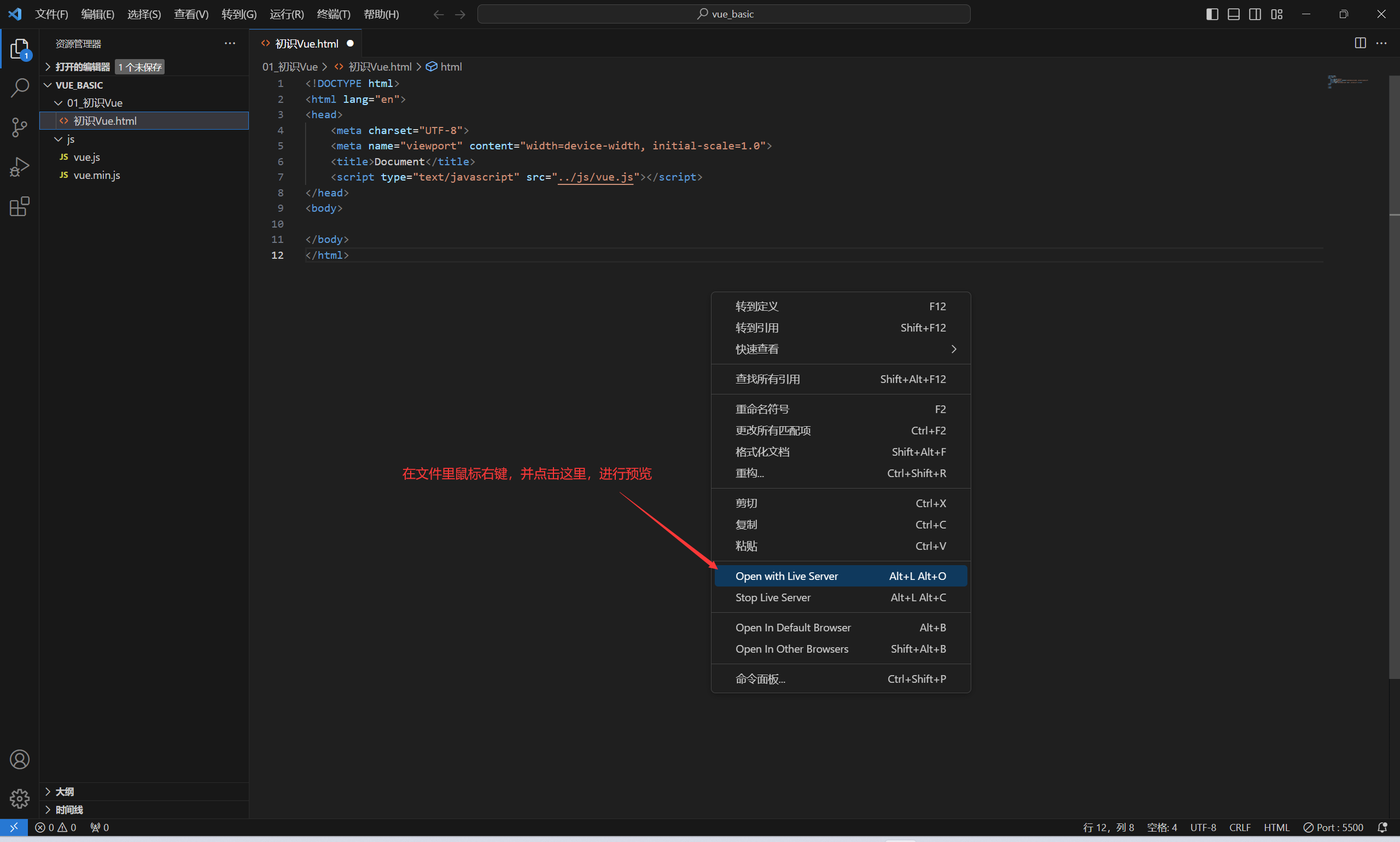
Task: Toggle the secondary side bar
Action: [1255, 14]
